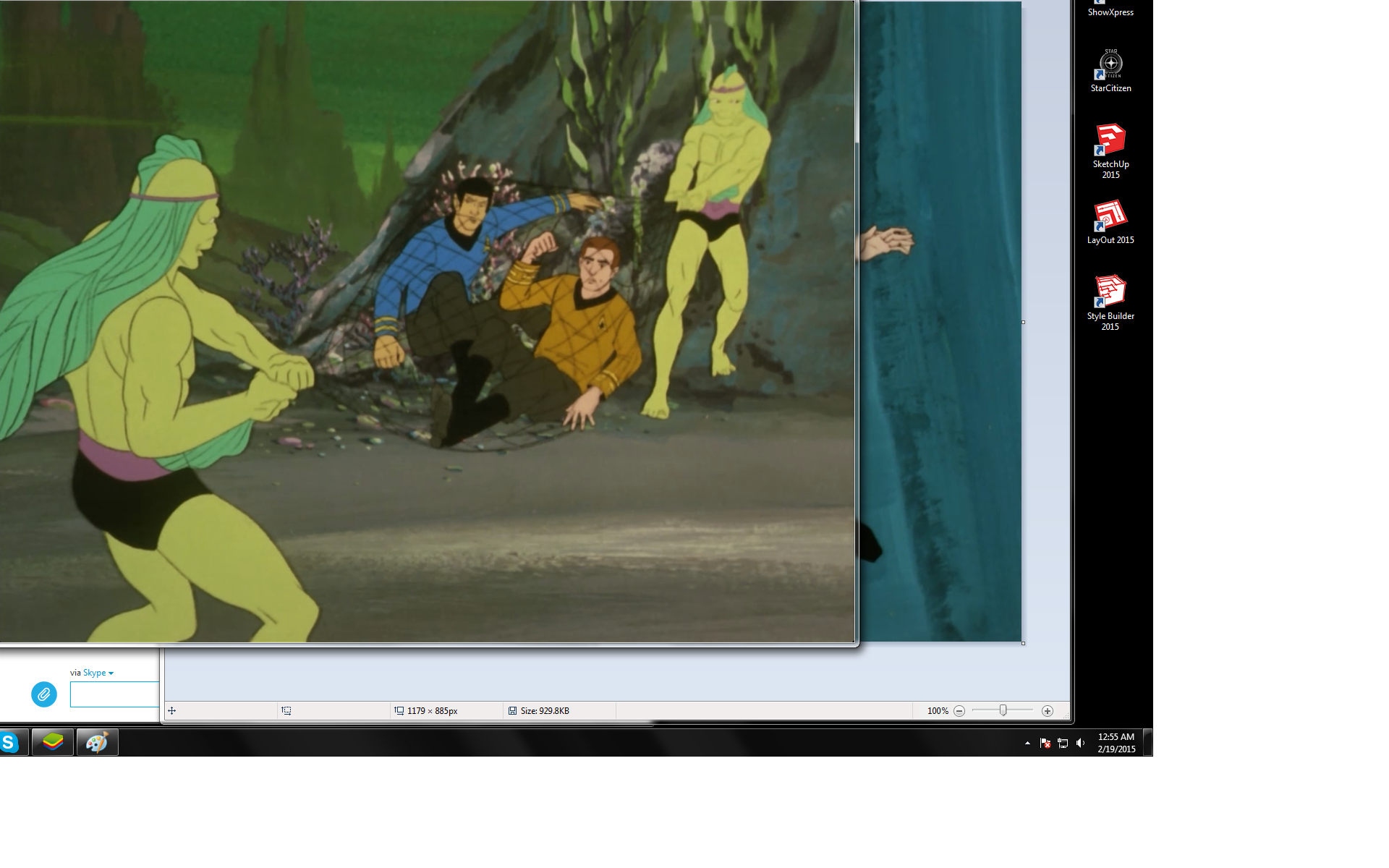Switch to Paint from the taskbar
Image resolution: width=1389 pixels, height=868 pixels.
[x=97, y=742]
